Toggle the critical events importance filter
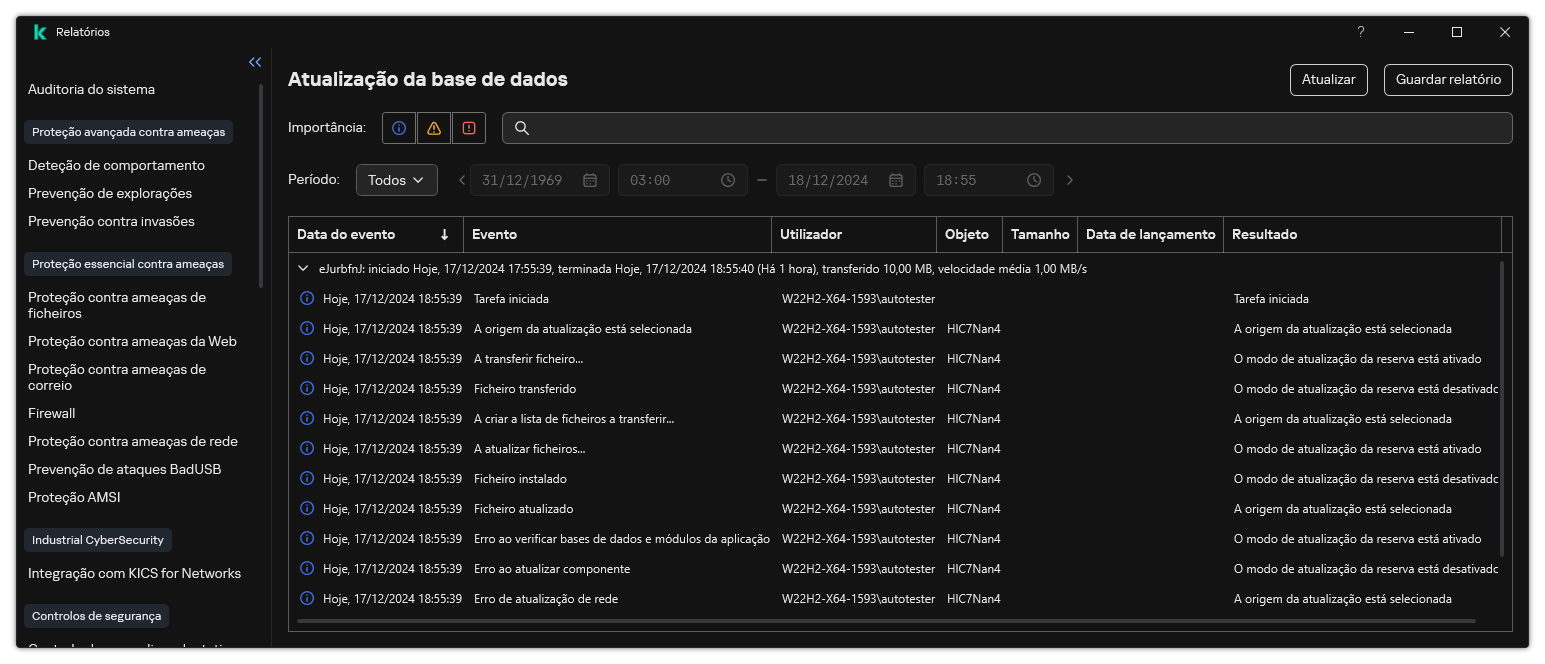Image resolution: width=1545 pixels, height=664 pixels. [x=468, y=128]
